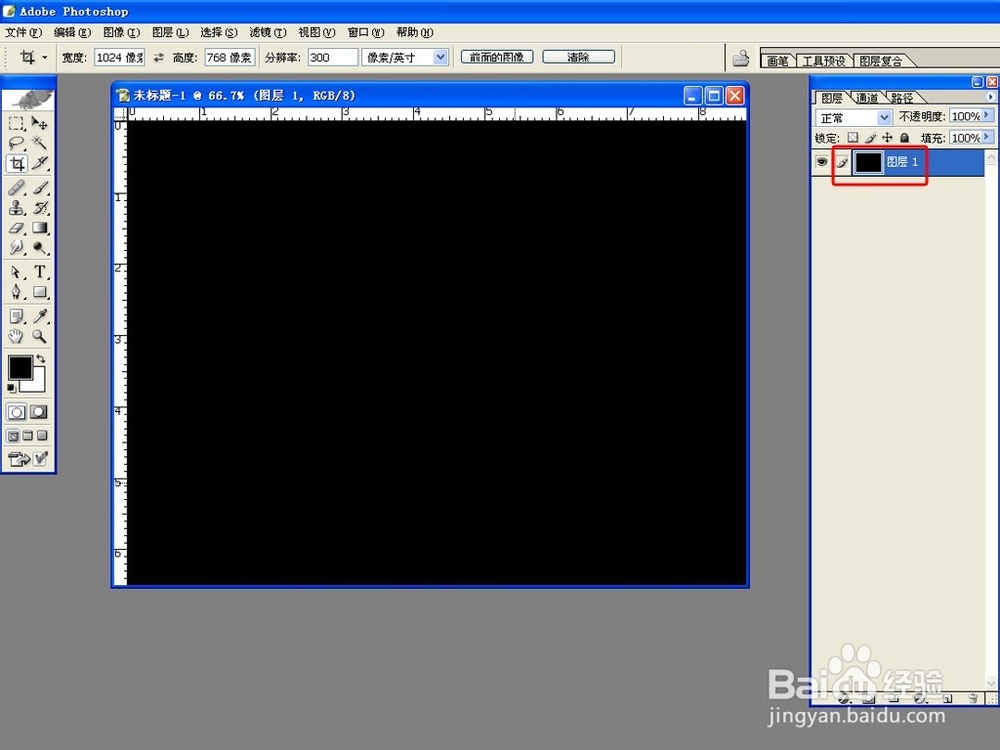Switch to full screen with menu bar
The image size is (1000, 750).
pos(27,436)
